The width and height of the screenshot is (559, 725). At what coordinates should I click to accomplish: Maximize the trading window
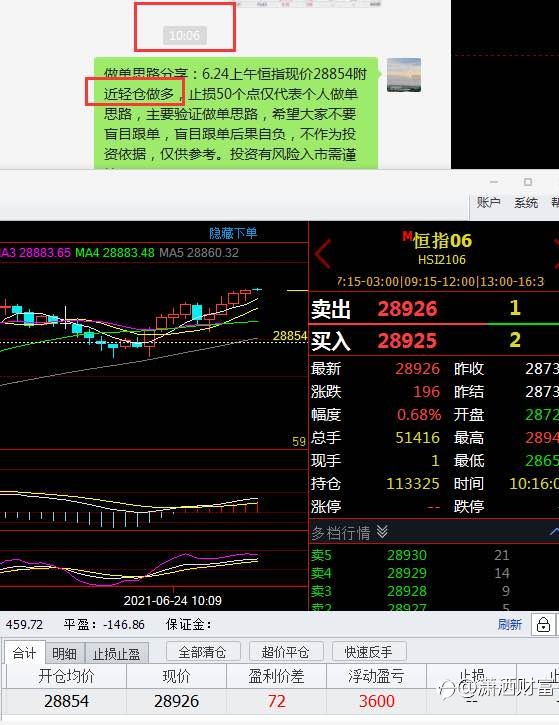coord(528,182)
